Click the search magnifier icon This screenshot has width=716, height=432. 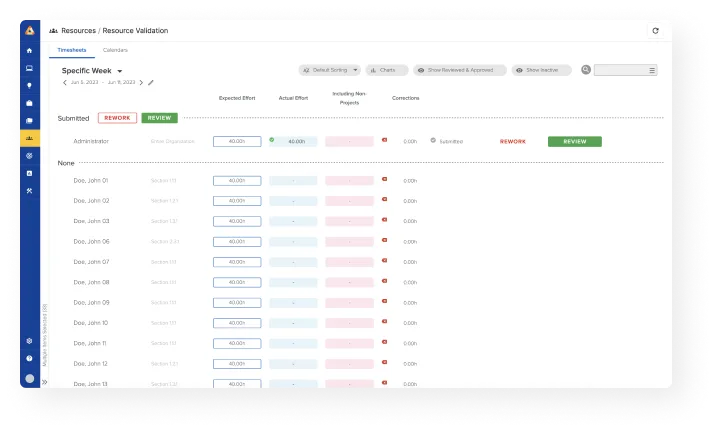(x=586, y=70)
